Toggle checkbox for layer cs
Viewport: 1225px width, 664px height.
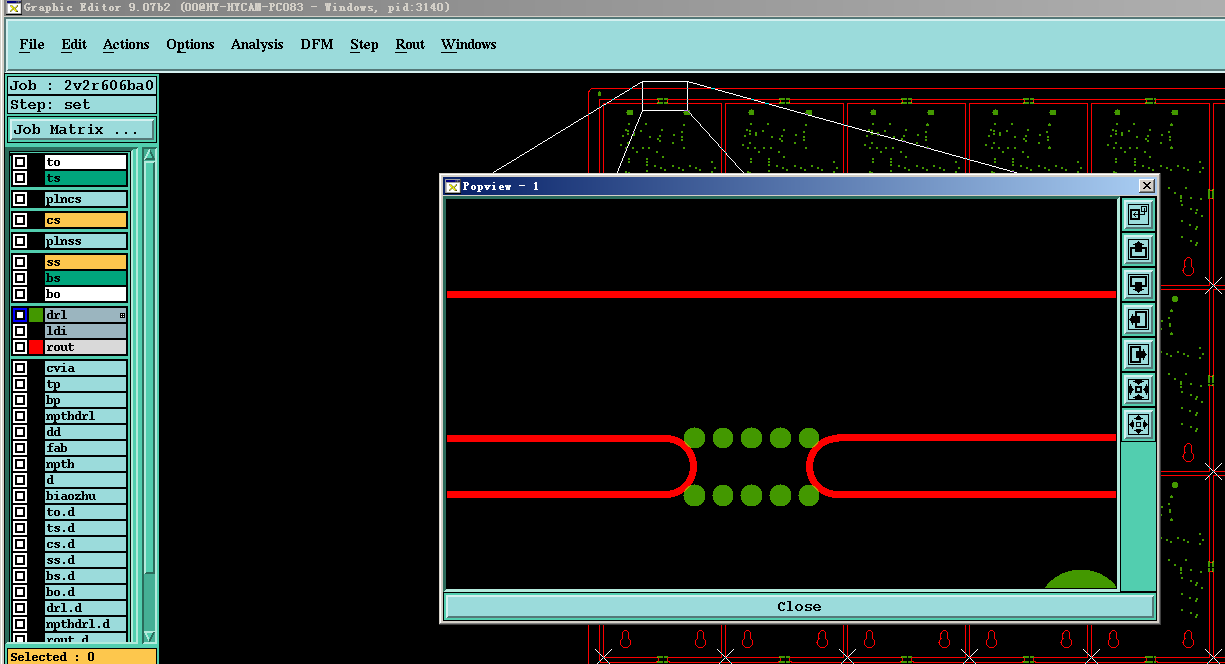point(20,220)
